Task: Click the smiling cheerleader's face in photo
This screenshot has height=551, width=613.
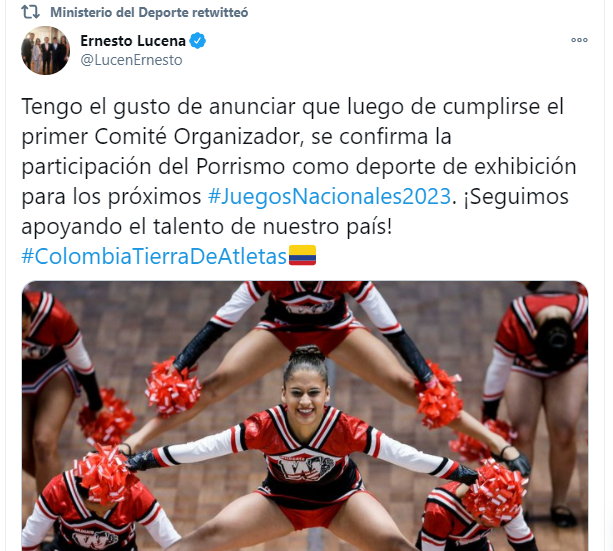Action: point(305,399)
